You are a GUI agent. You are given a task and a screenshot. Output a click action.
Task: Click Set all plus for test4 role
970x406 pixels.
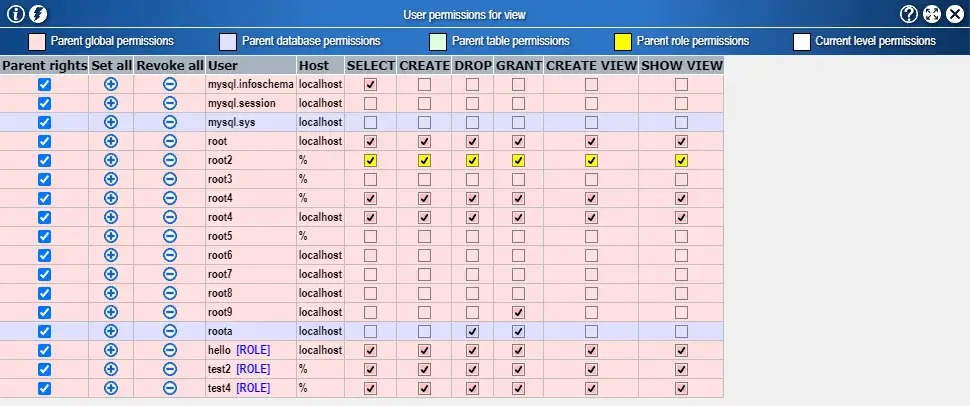(x=111, y=388)
